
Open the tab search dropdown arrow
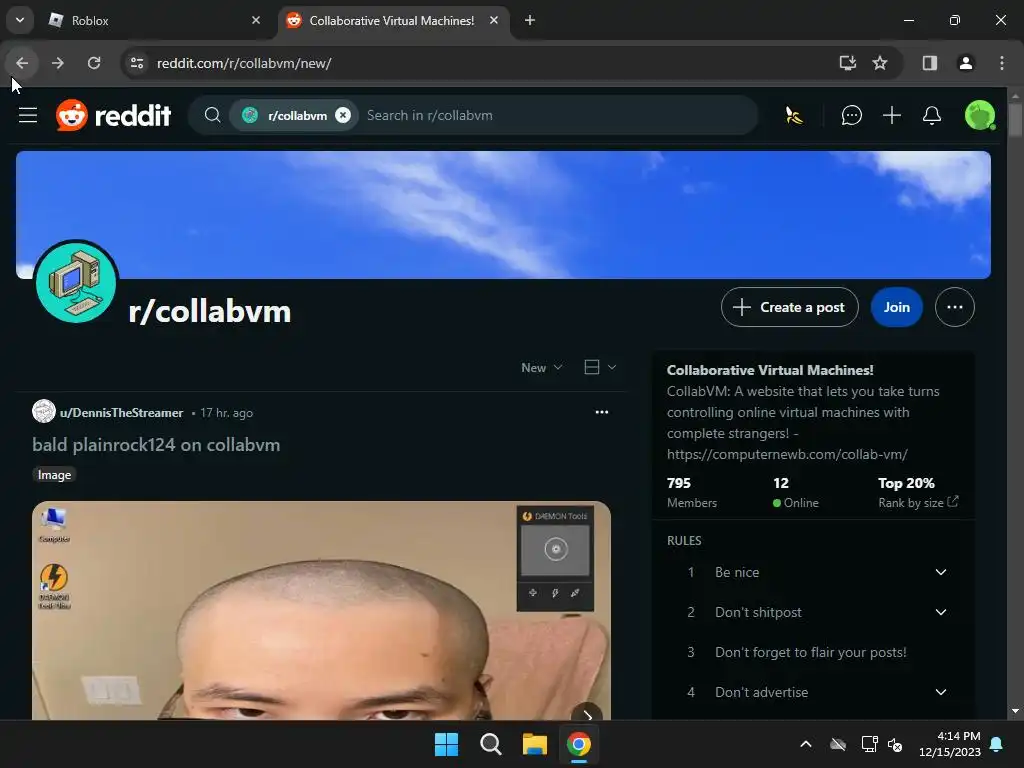[20, 20]
